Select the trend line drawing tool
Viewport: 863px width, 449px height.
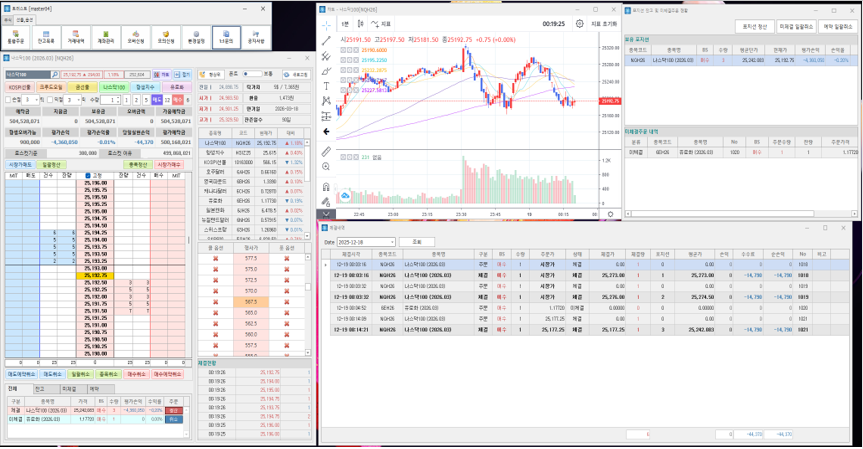coord(326,41)
